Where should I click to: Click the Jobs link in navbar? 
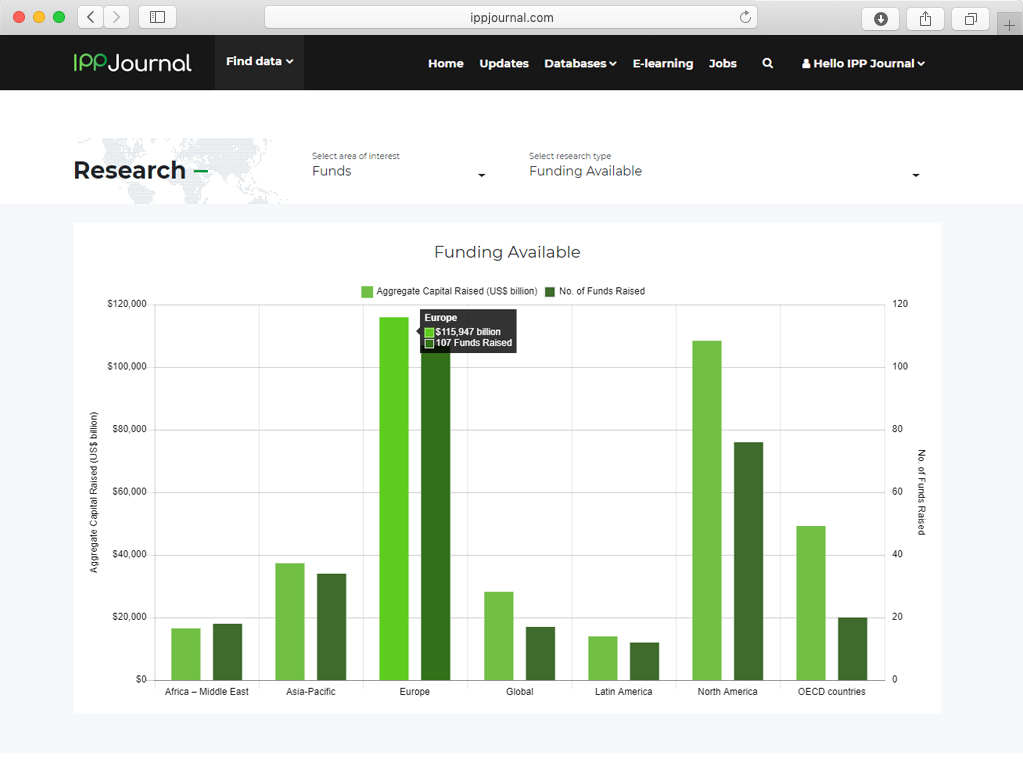point(723,63)
